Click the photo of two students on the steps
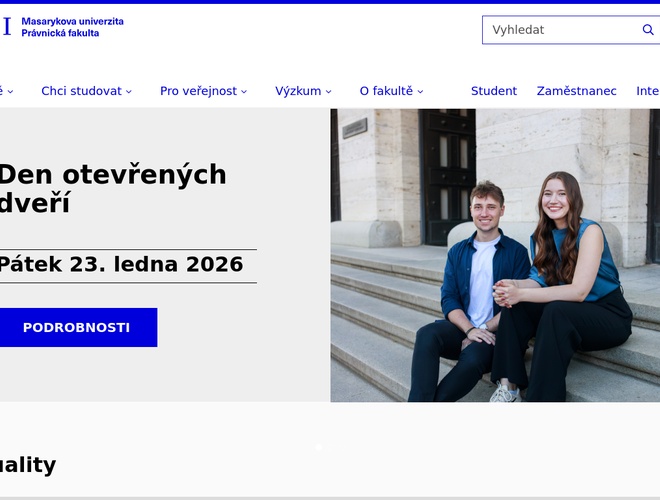The image size is (660, 500). click(495, 255)
